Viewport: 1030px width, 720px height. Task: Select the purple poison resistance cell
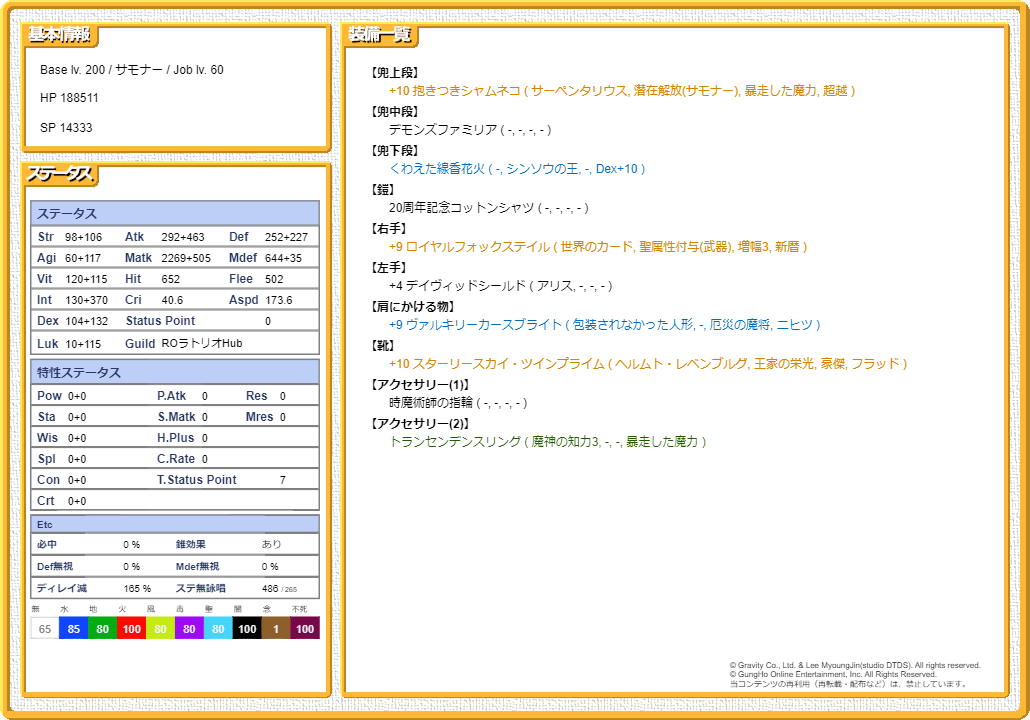(x=190, y=629)
